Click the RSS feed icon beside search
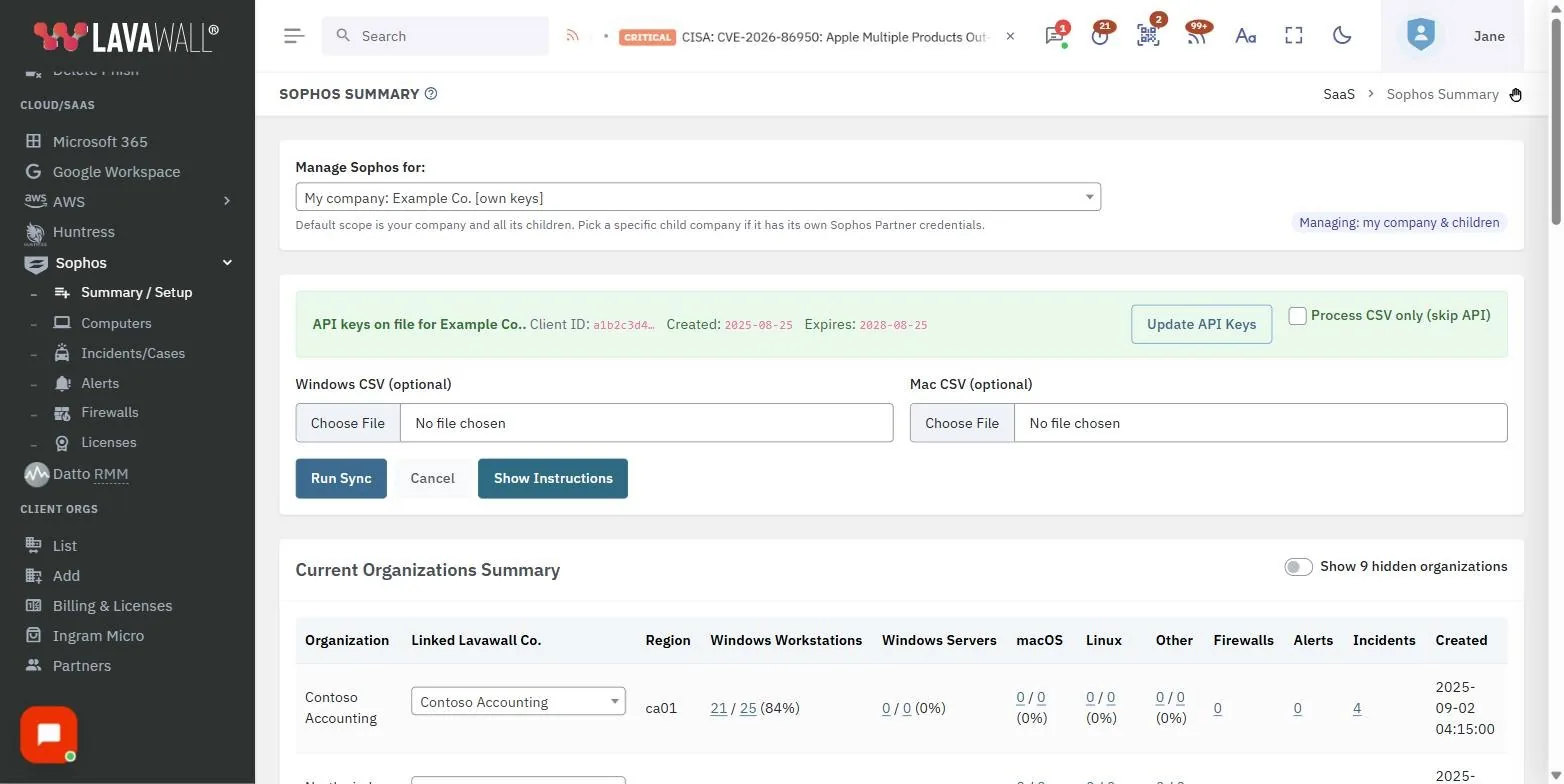 click(572, 36)
